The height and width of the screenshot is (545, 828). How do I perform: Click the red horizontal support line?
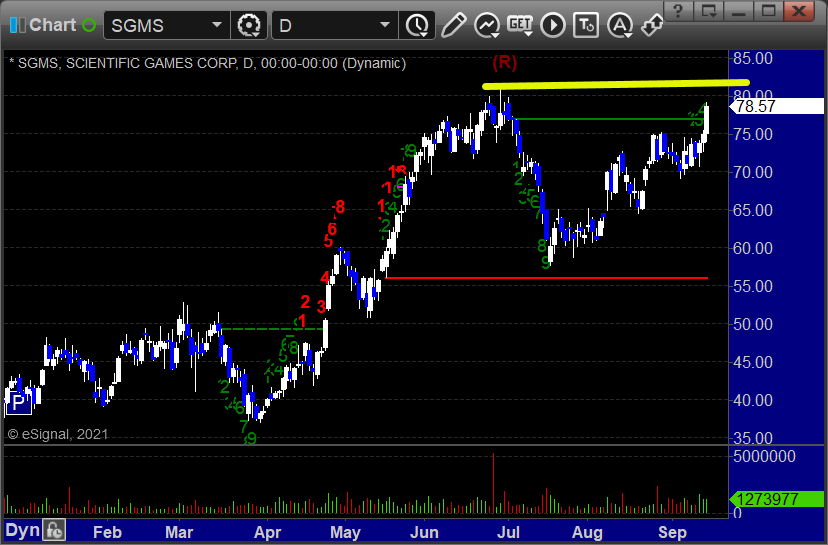pyautogui.click(x=547, y=278)
